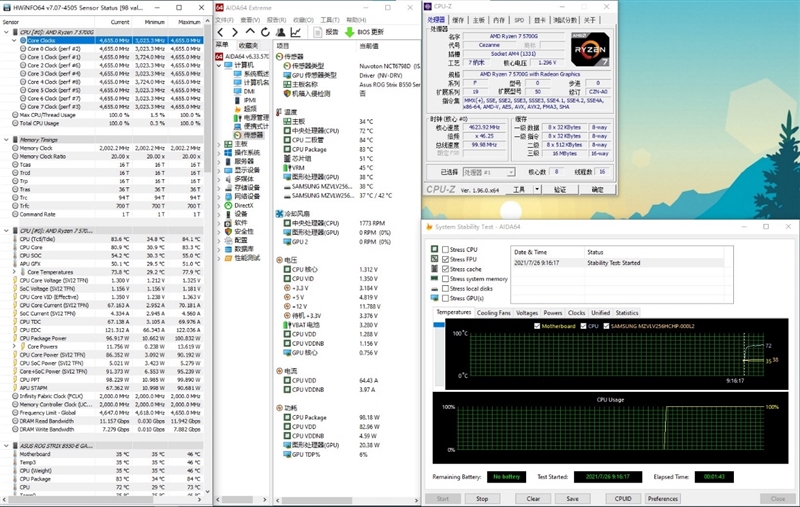The width and height of the screenshot is (800, 507).
Task: Toggle CPU graph line checkbox
Action: (583, 326)
